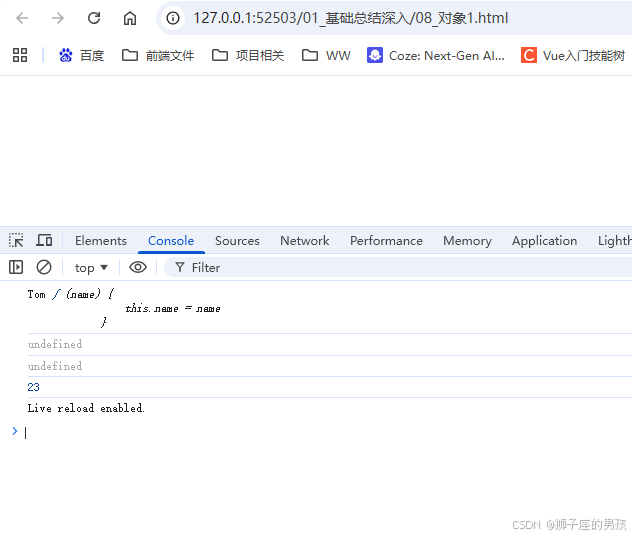Switch to the Sources tab
The height and width of the screenshot is (536, 632).
237,241
